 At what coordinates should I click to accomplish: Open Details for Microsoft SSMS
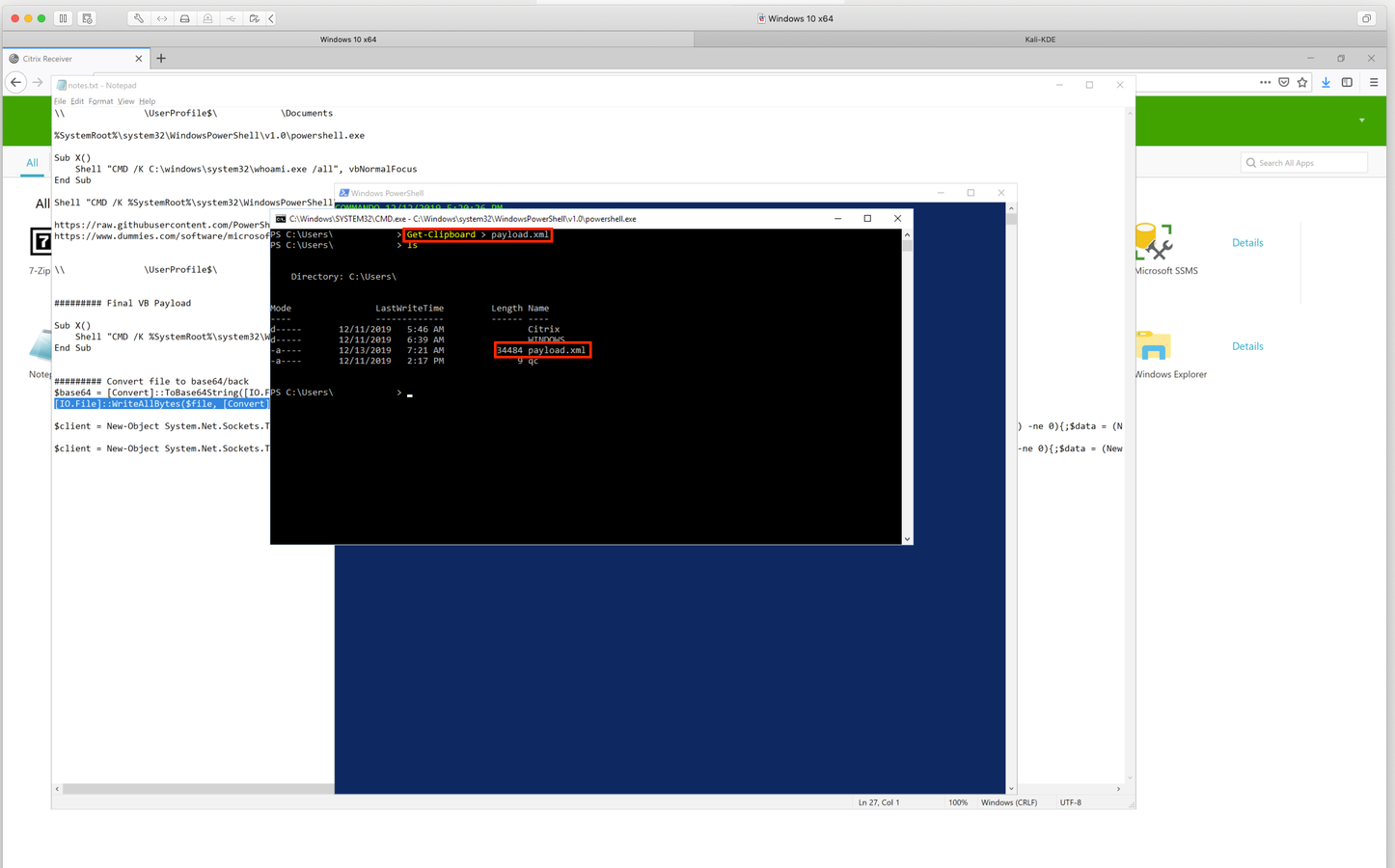1247,243
